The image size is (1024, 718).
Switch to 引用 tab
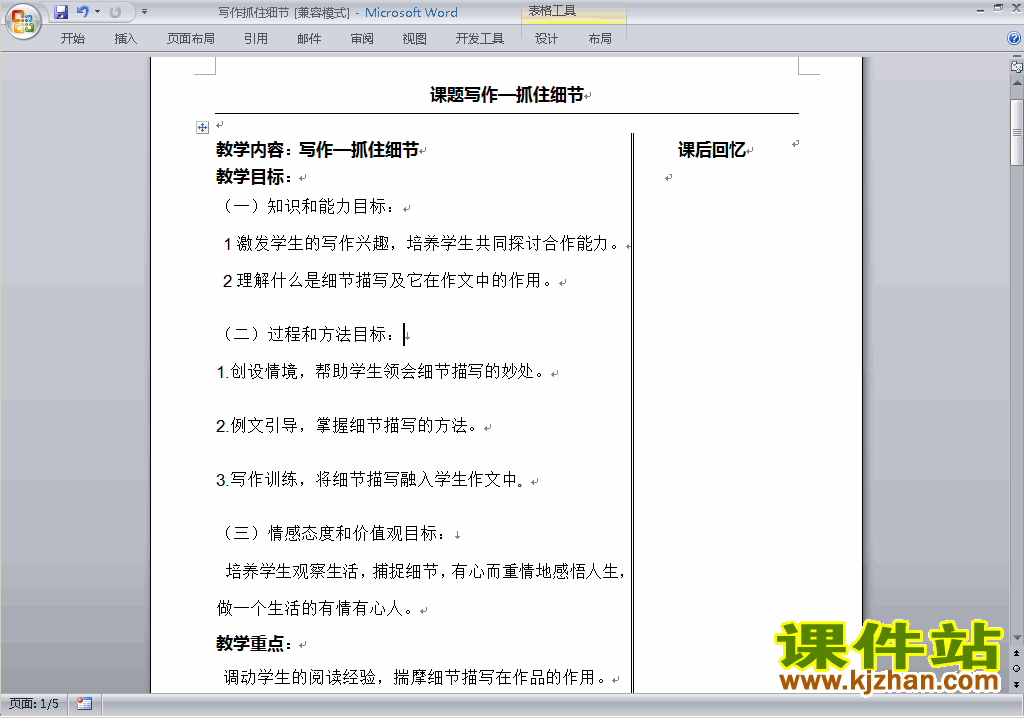256,39
